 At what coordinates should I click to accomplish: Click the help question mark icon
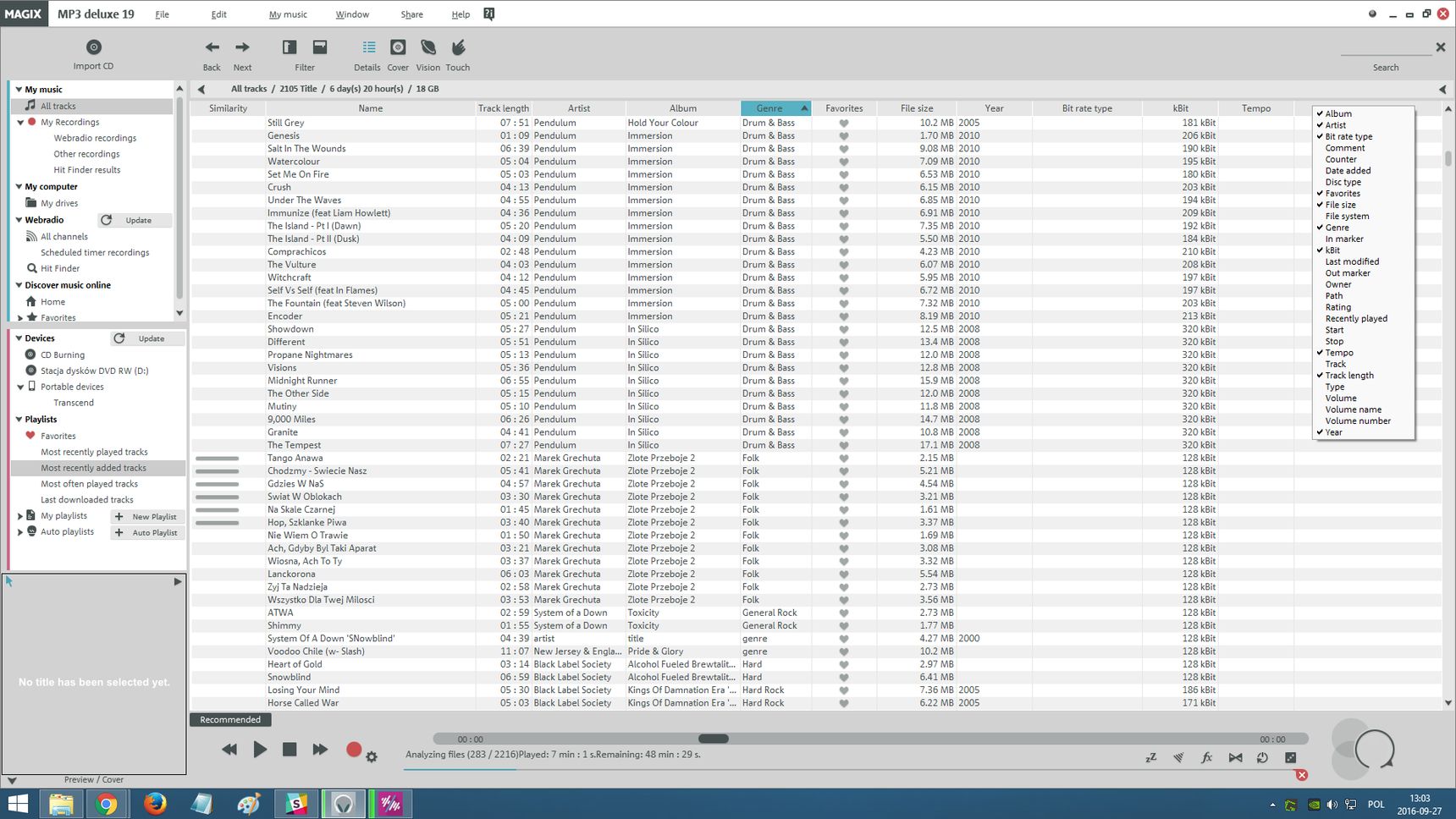(x=489, y=14)
